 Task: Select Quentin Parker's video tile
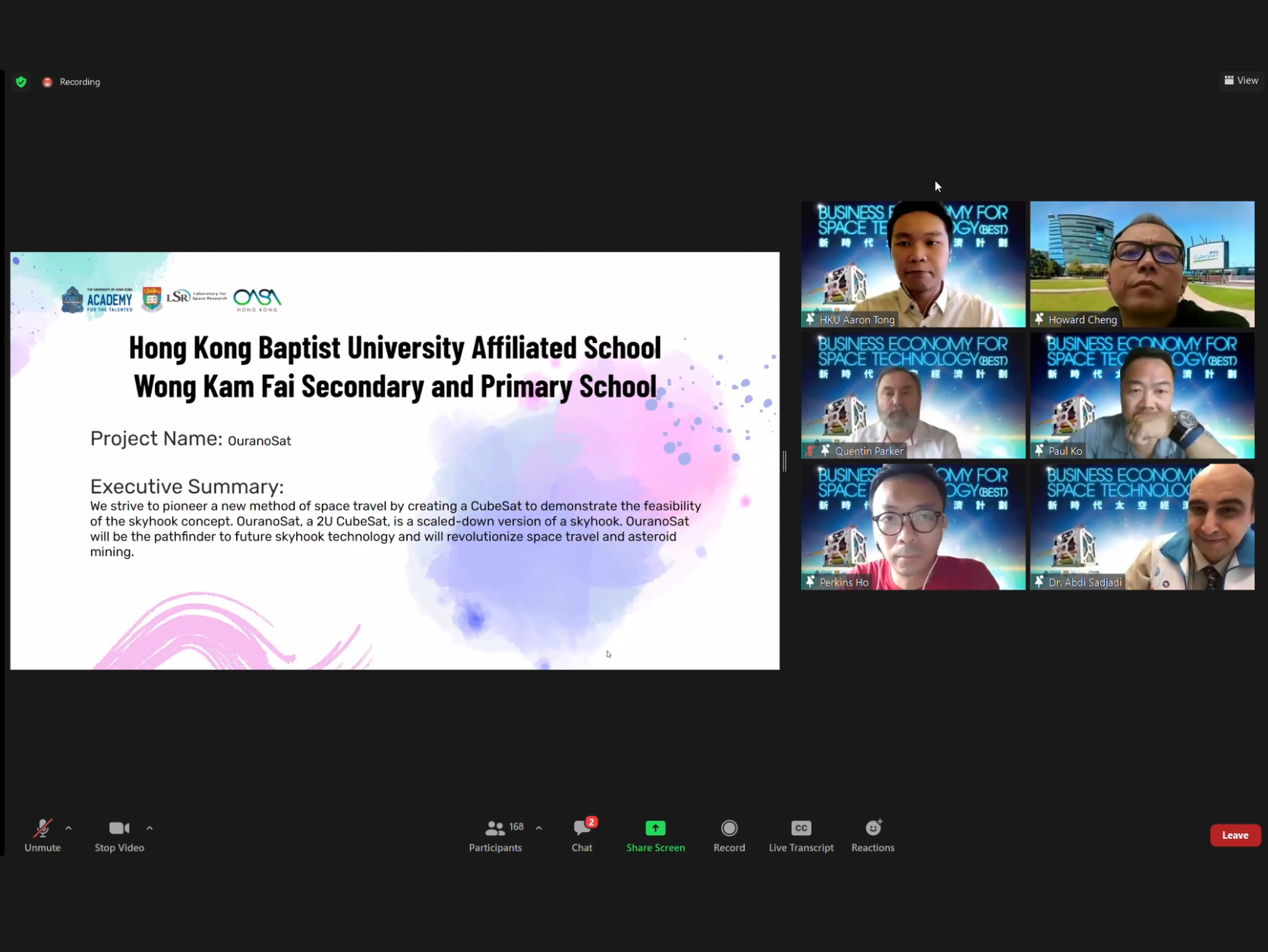coord(913,396)
